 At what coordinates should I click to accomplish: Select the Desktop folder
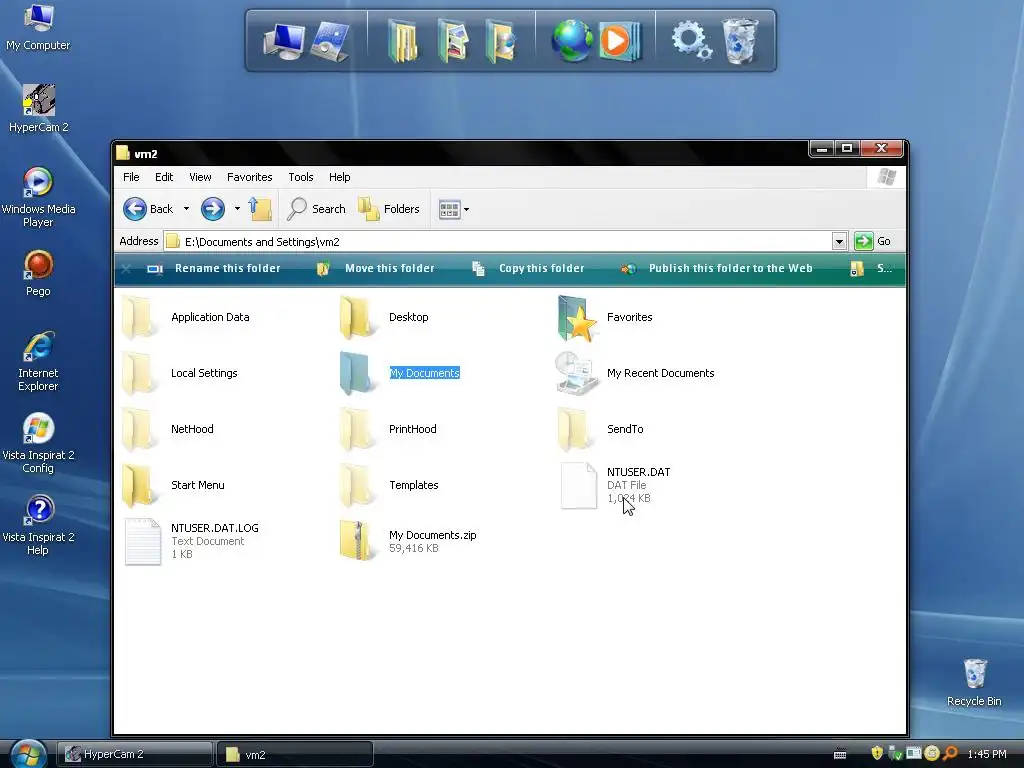(384, 317)
